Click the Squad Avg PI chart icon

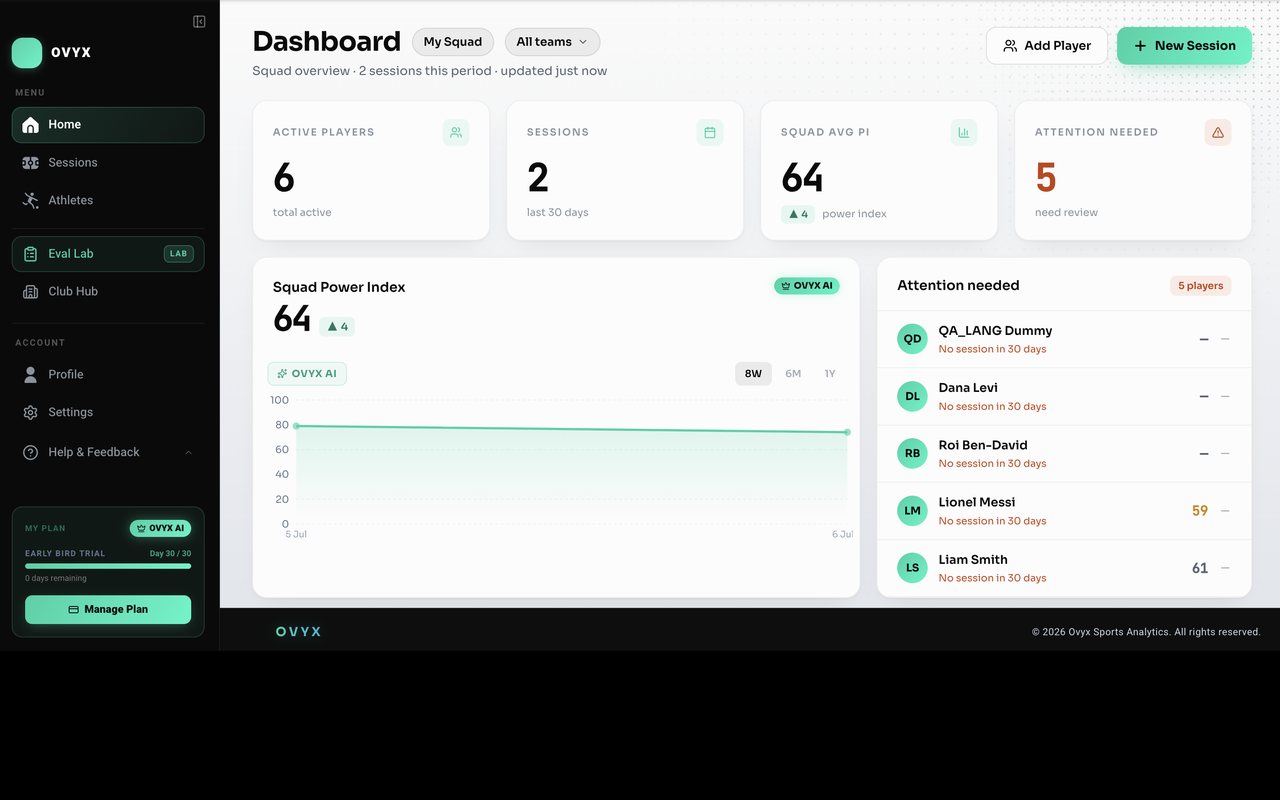coord(964,132)
